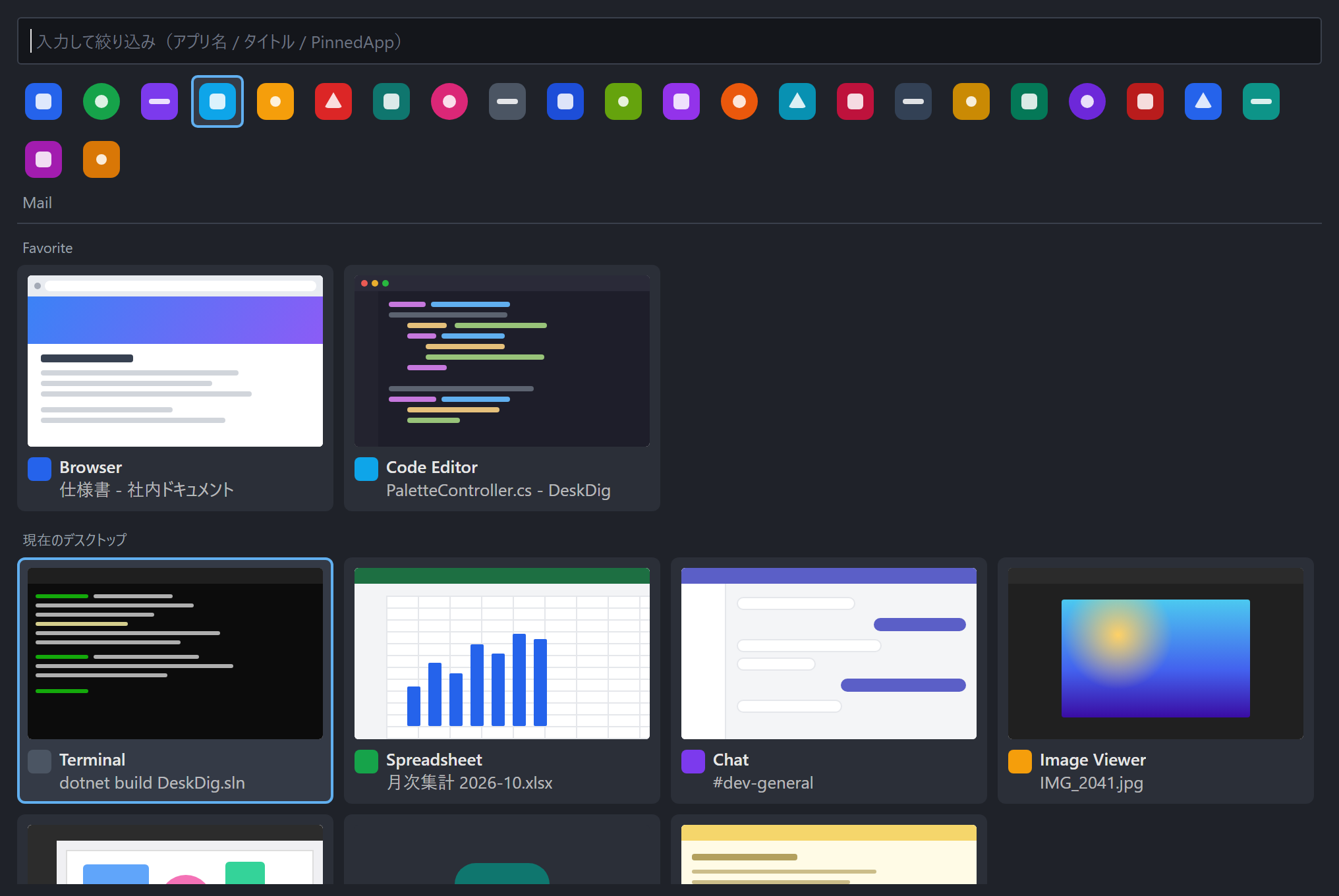Click the 'PaletteController.cs - DeskDig' subtitle
1339x896 pixels.
[x=498, y=490]
